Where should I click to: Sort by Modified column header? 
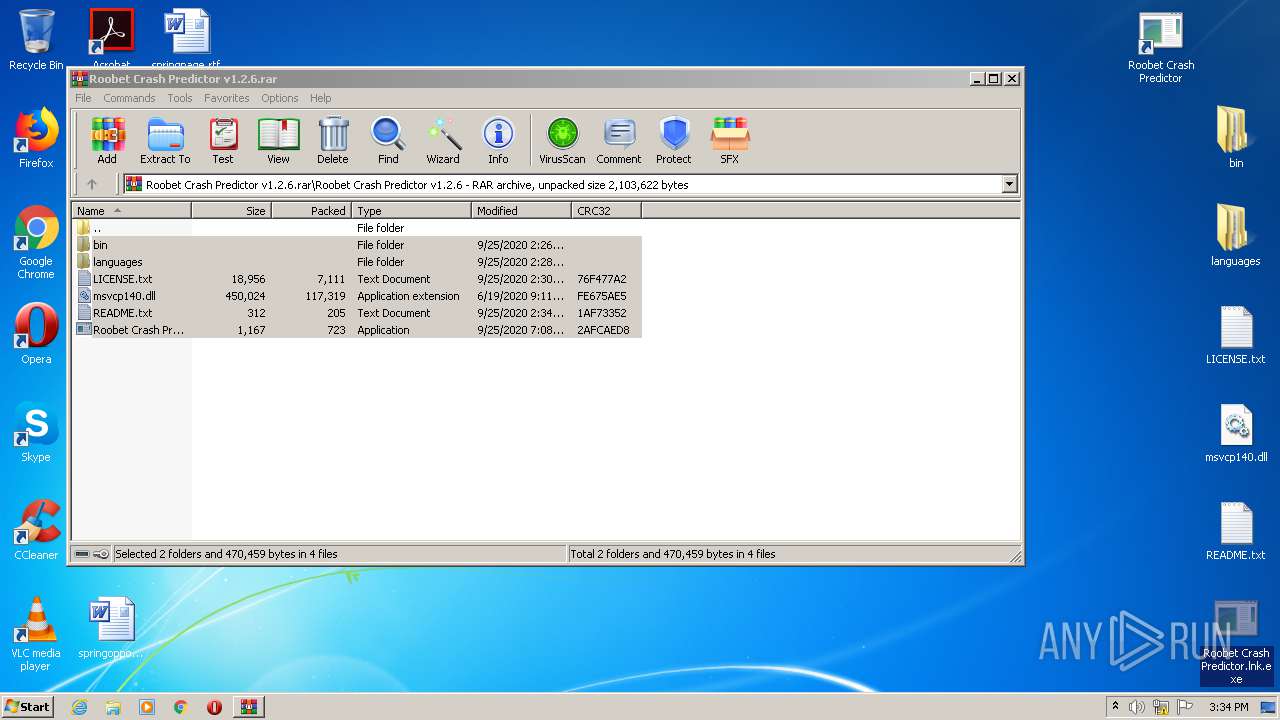click(x=521, y=211)
